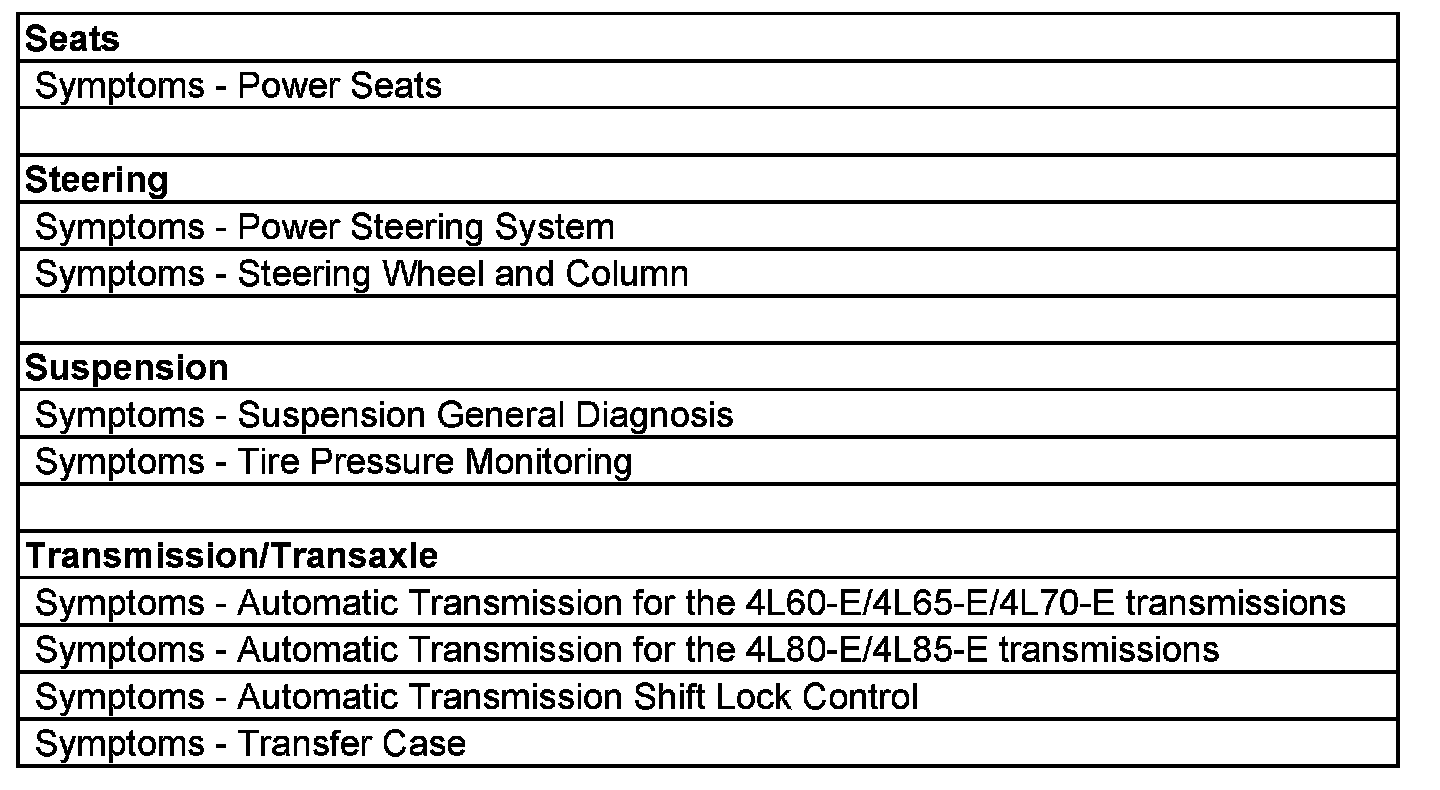Screen dimensions: 1440x790
Task: Click the Seats section heading
Action: (x=72, y=39)
